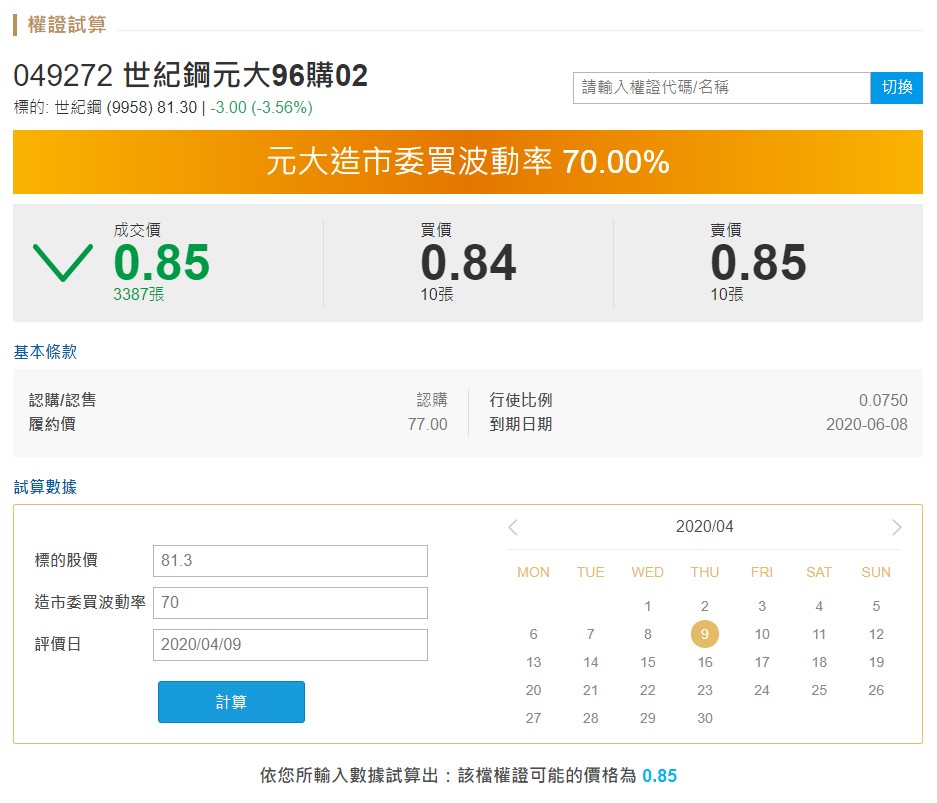The height and width of the screenshot is (803, 937).
Task: Click the 買價 value 0.84
Action: click(468, 262)
